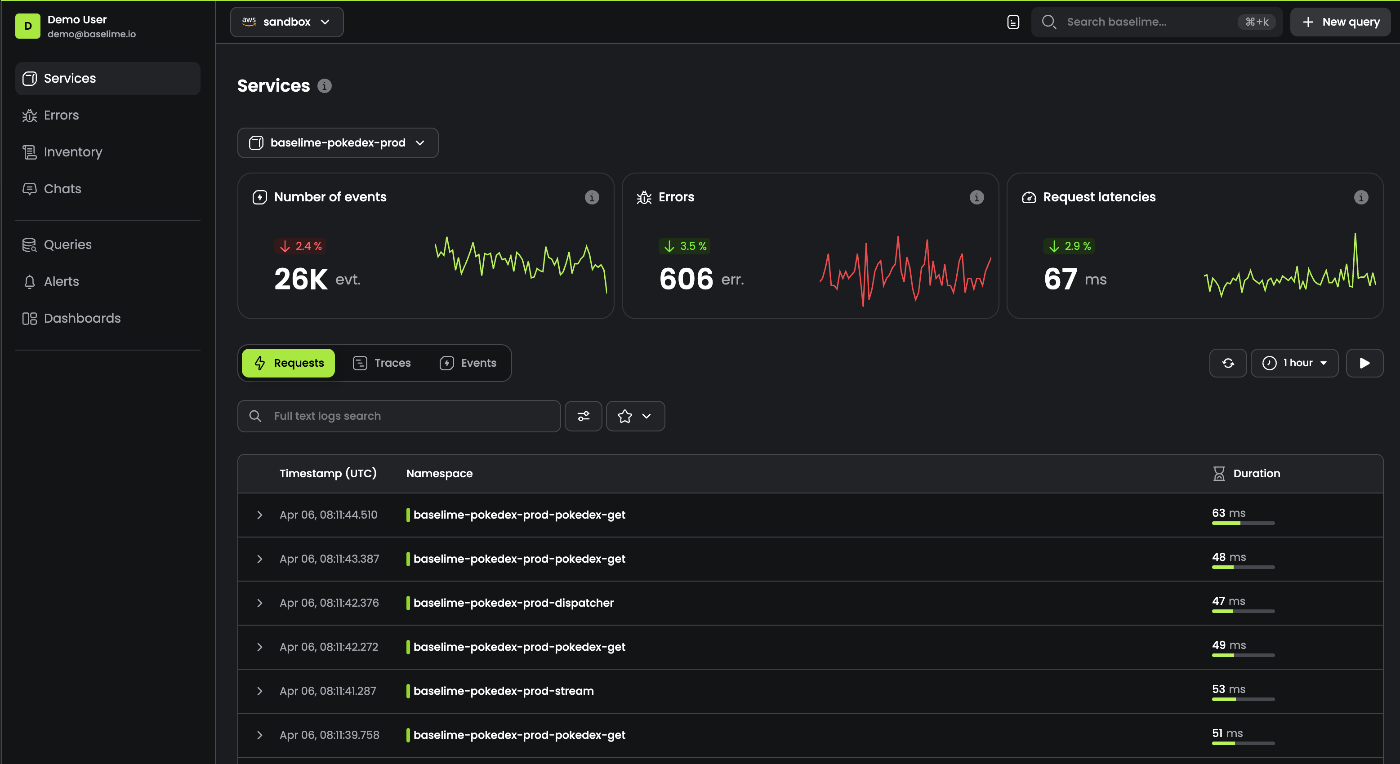This screenshot has height=764, width=1400.
Task: Click baselime-pokedex-prod-dispatcher namespace
Action: click(x=513, y=603)
